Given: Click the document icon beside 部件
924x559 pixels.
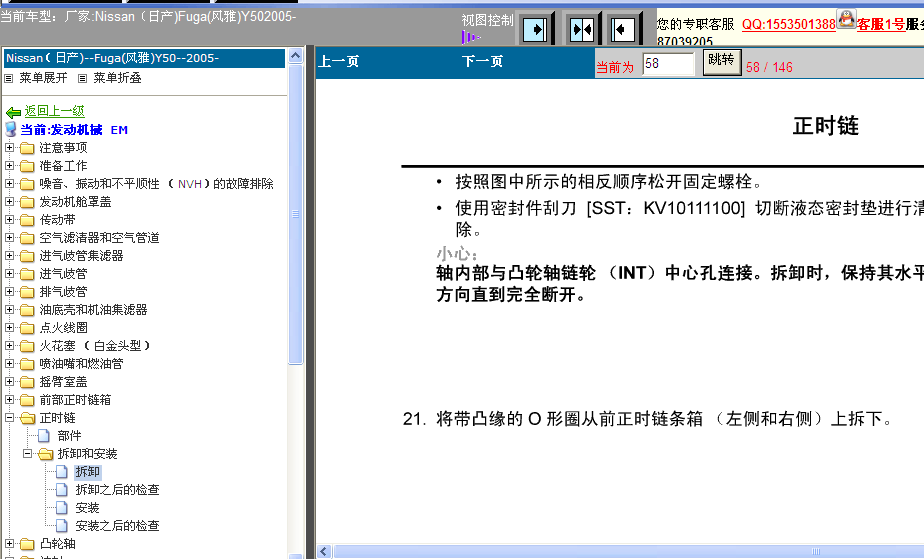Looking at the screenshot, I should coord(44,436).
